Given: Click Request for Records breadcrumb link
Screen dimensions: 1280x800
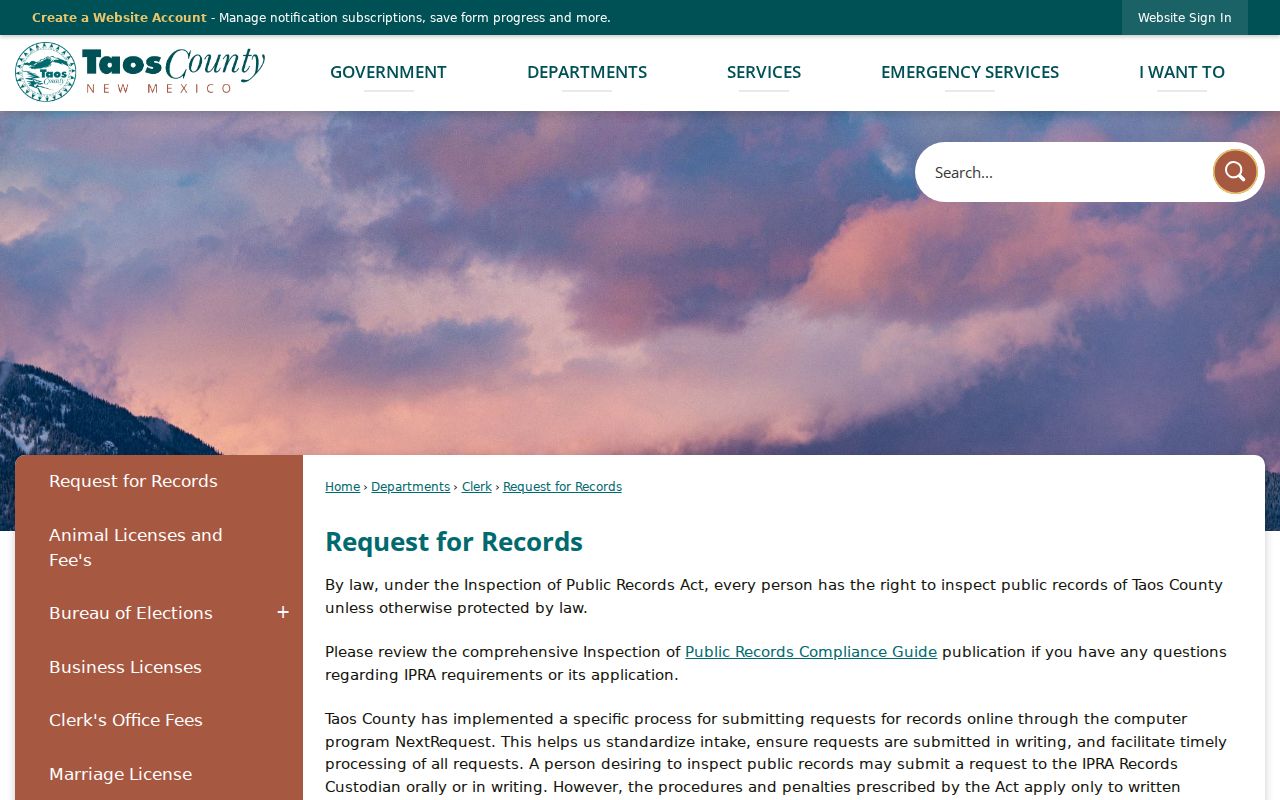Looking at the screenshot, I should point(562,487).
